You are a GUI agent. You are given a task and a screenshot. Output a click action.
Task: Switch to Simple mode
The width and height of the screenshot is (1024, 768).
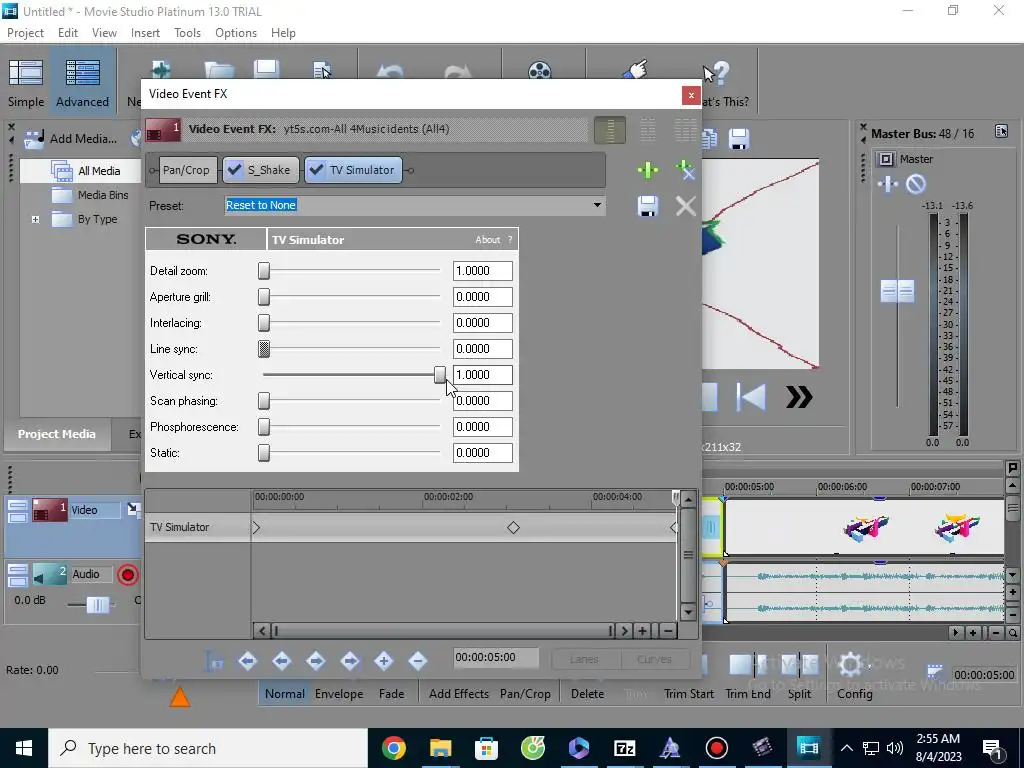26,83
